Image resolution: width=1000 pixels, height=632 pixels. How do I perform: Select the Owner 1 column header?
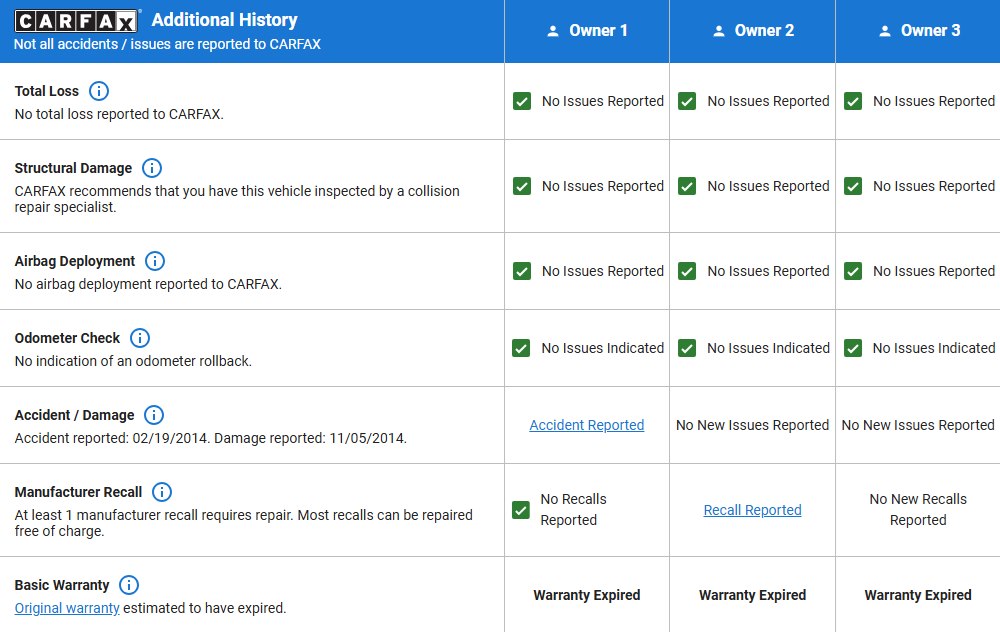pos(587,31)
